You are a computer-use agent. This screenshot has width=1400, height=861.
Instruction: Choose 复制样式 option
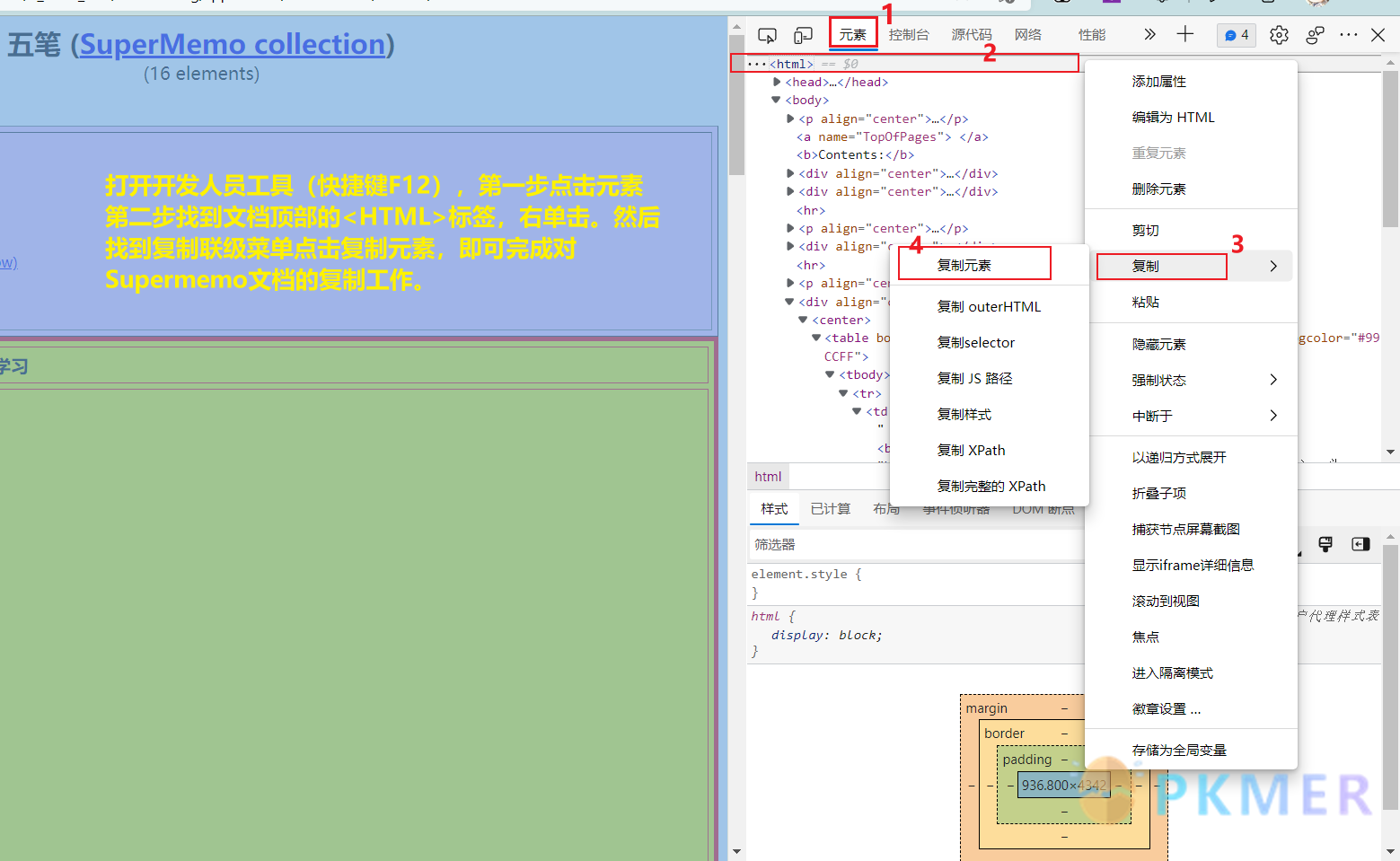point(989,414)
